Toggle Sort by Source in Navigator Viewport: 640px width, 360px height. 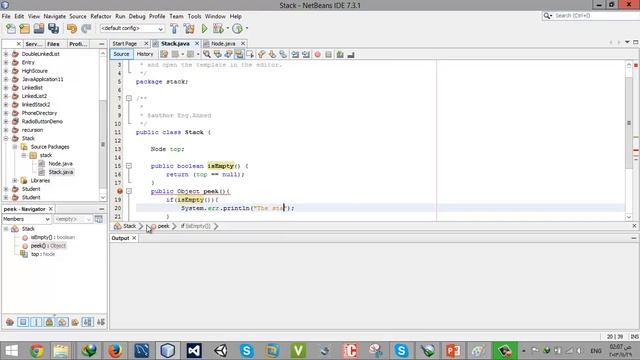coord(101,322)
